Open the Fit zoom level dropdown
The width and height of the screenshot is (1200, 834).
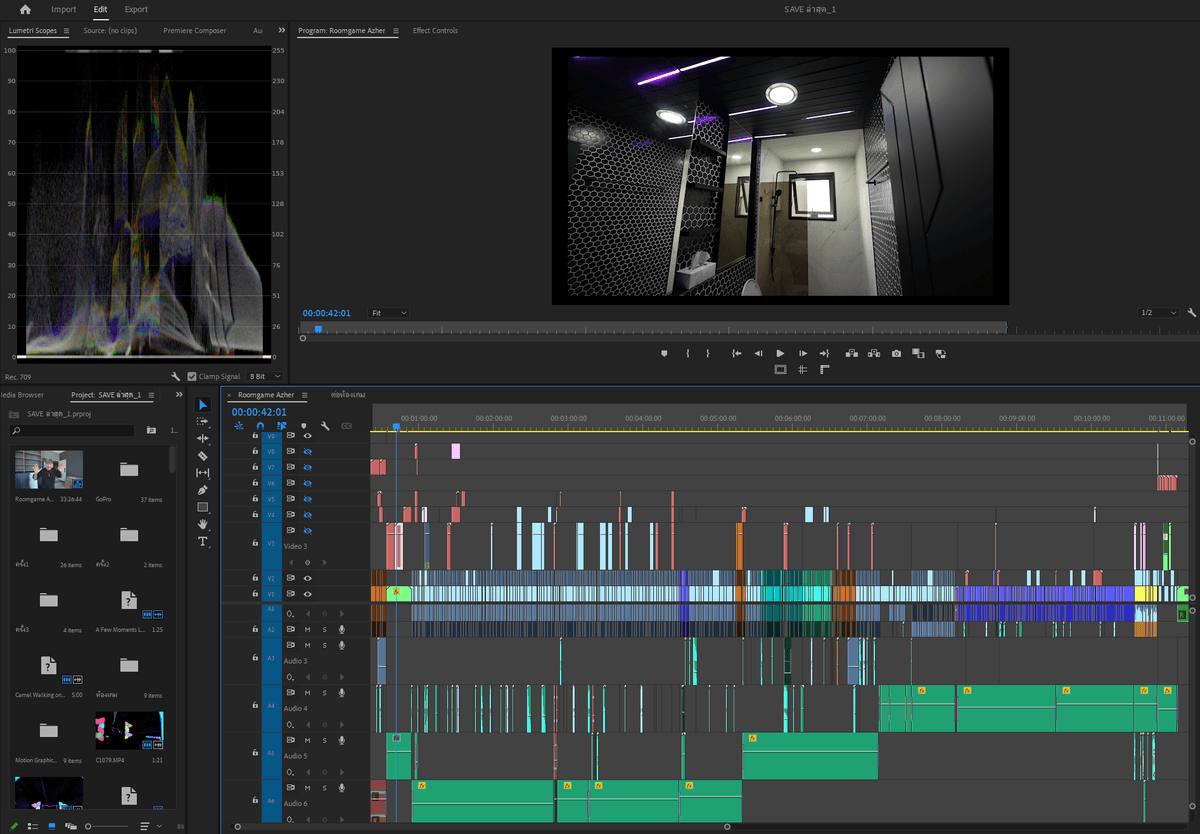click(x=389, y=313)
